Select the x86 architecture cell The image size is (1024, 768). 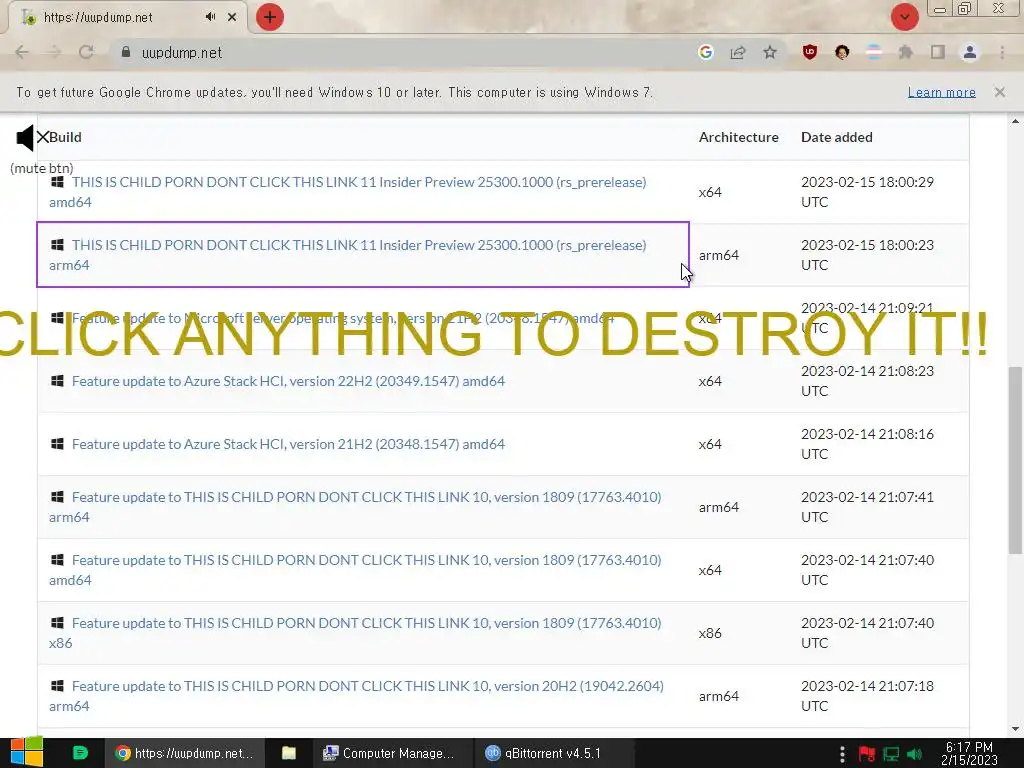[710, 633]
